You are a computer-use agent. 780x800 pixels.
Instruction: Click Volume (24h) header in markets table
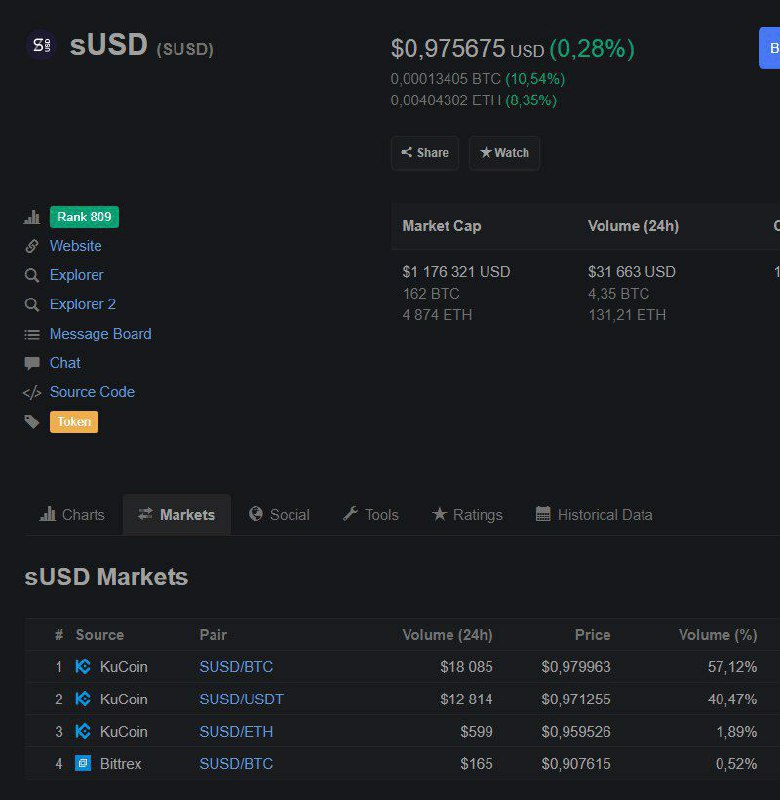(x=447, y=635)
